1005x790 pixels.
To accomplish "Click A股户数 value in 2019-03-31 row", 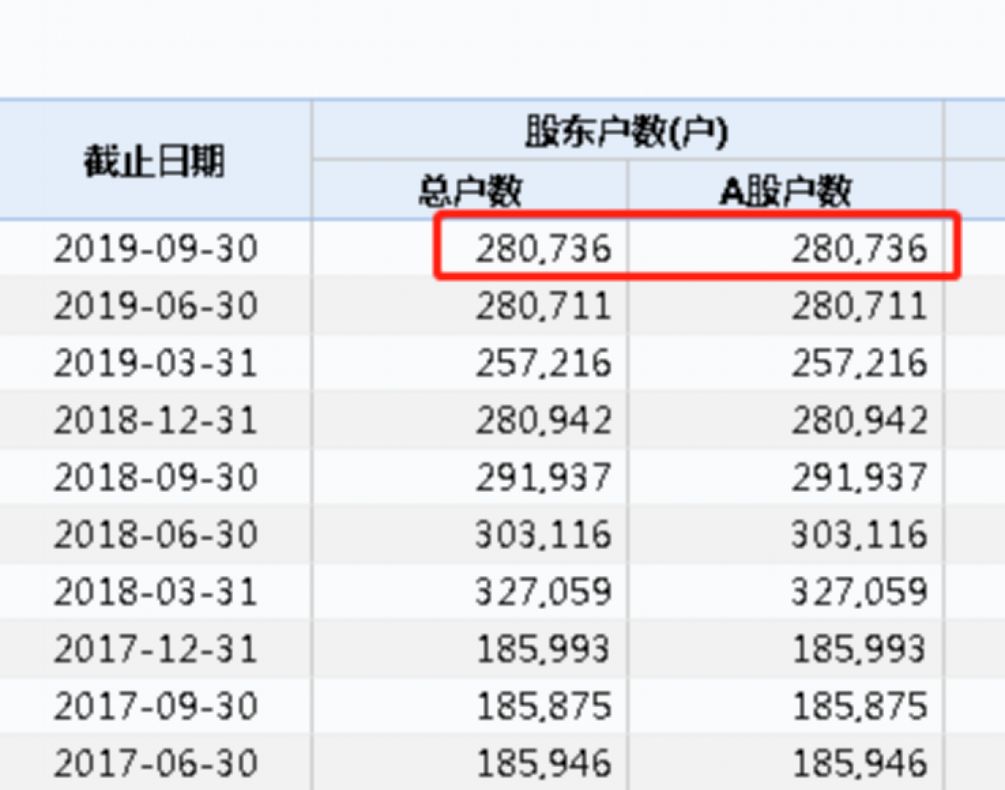I will pos(860,363).
